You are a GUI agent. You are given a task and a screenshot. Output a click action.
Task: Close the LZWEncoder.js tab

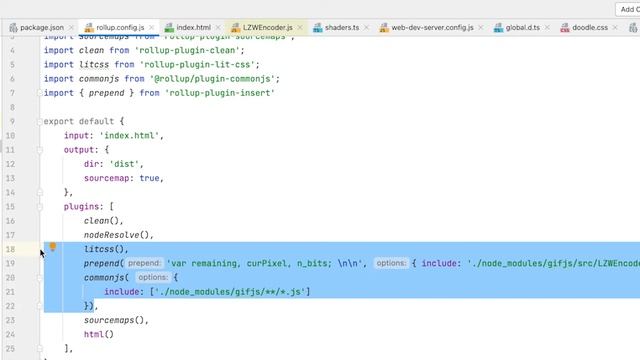[300, 27]
